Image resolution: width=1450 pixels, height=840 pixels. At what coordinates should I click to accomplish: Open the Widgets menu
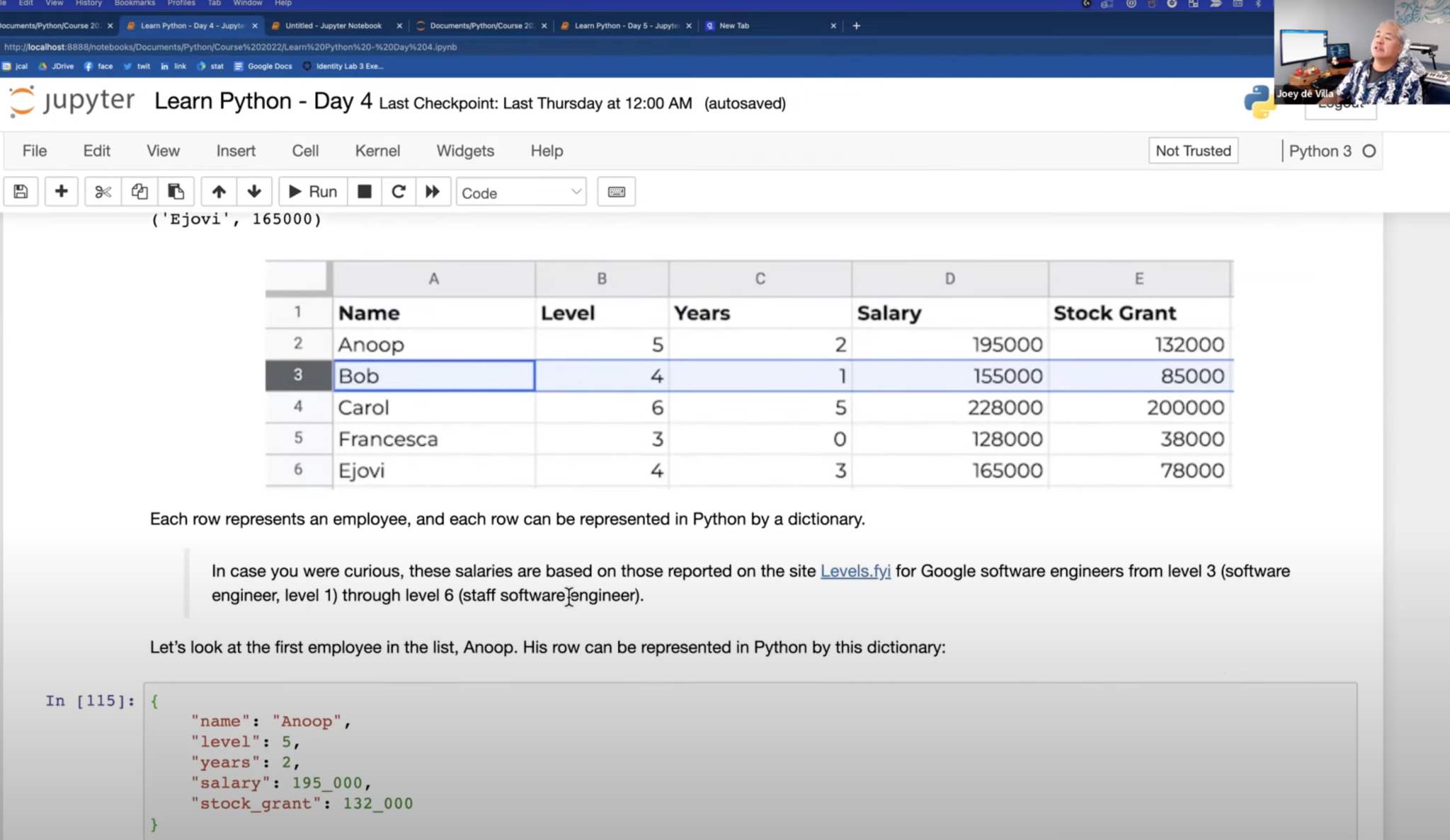coord(465,151)
